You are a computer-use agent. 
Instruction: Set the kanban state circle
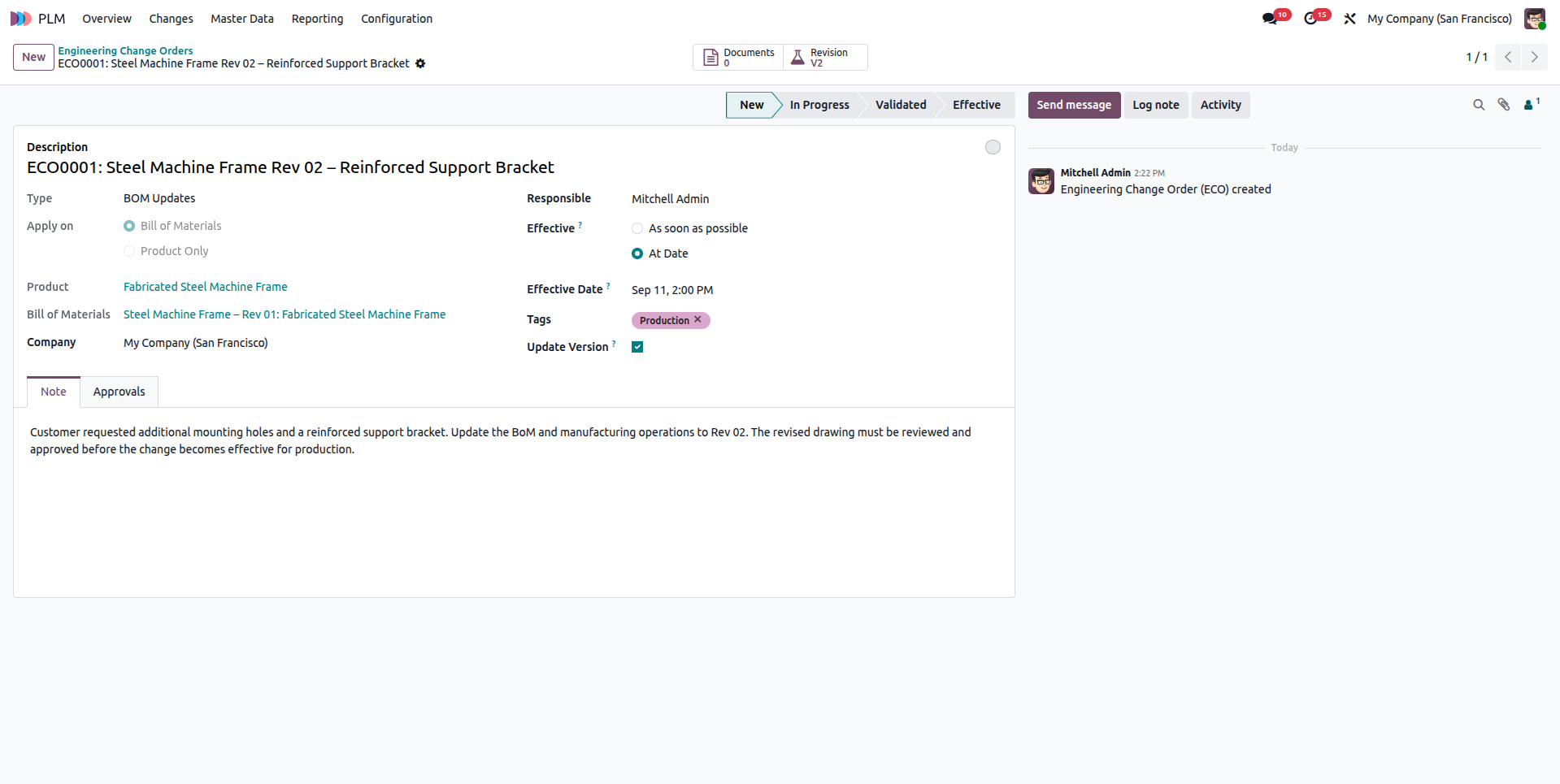[993, 147]
